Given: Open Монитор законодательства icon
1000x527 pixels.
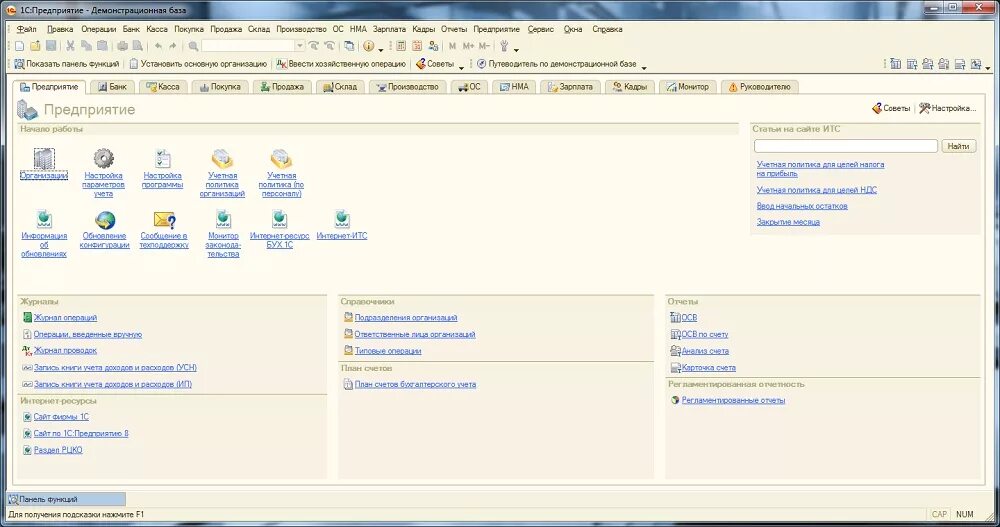Looking at the screenshot, I should [x=223, y=219].
